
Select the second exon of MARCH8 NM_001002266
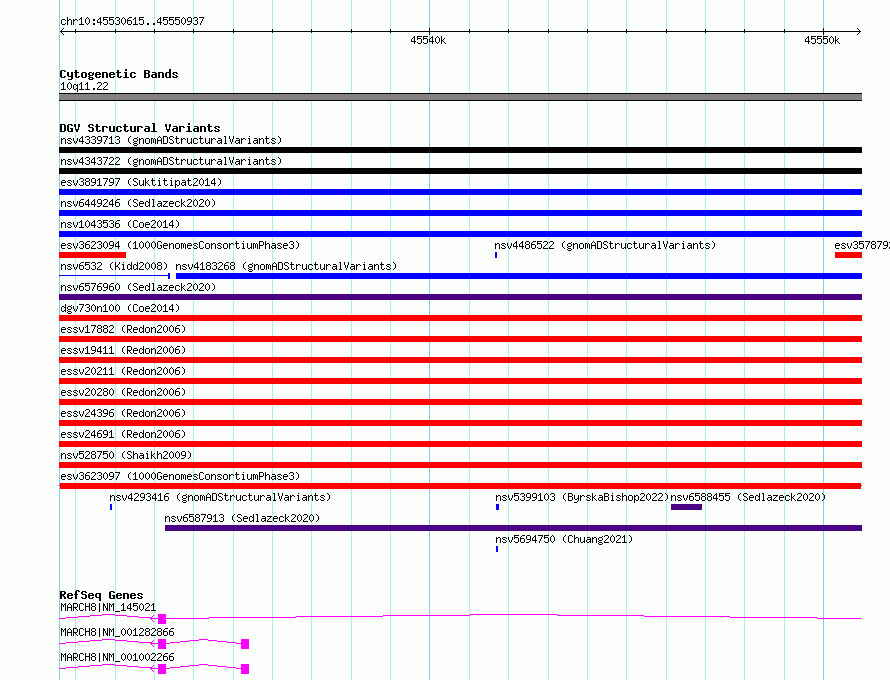[245, 669]
